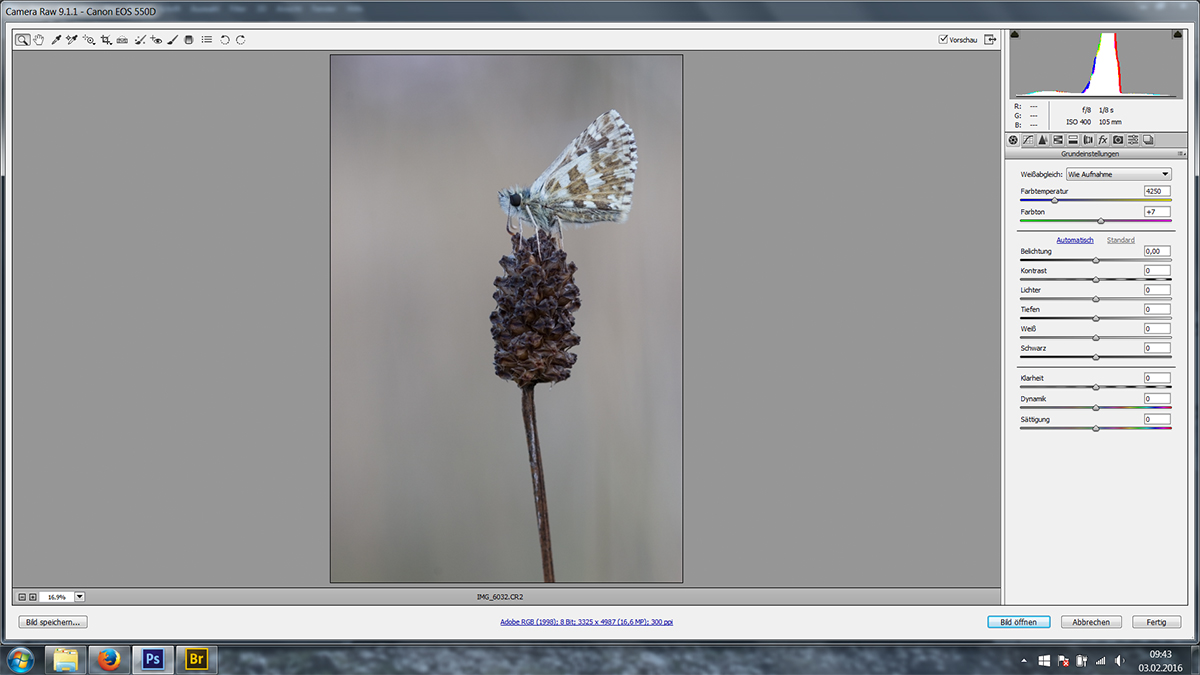Switch to Adobe Bridge in taskbar
Viewport: 1200px width, 675px height.
coord(197,659)
